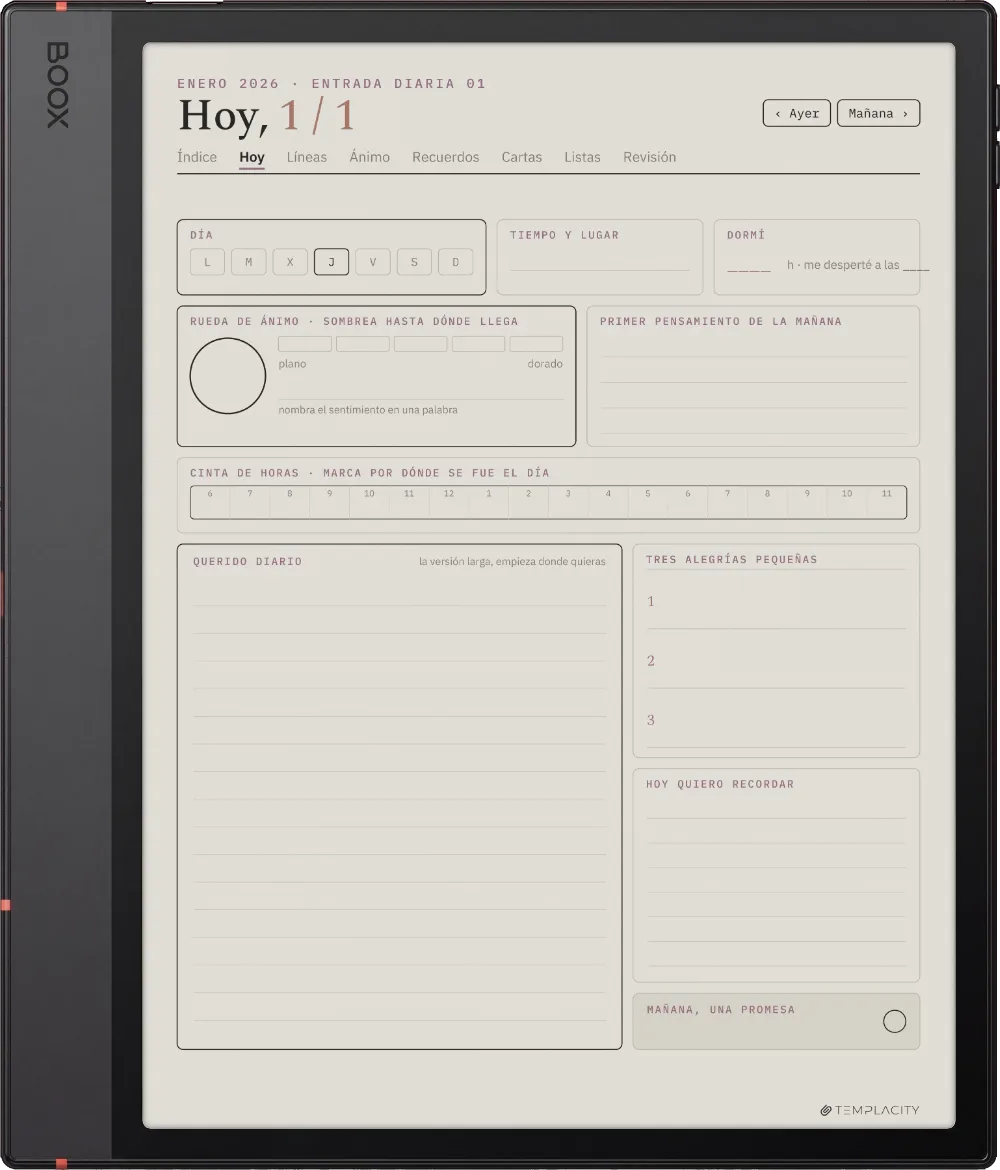The height and width of the screenshot is (1170, 1000).
Task: Shade the last mood box near dorado
Action: pos(537,344)
